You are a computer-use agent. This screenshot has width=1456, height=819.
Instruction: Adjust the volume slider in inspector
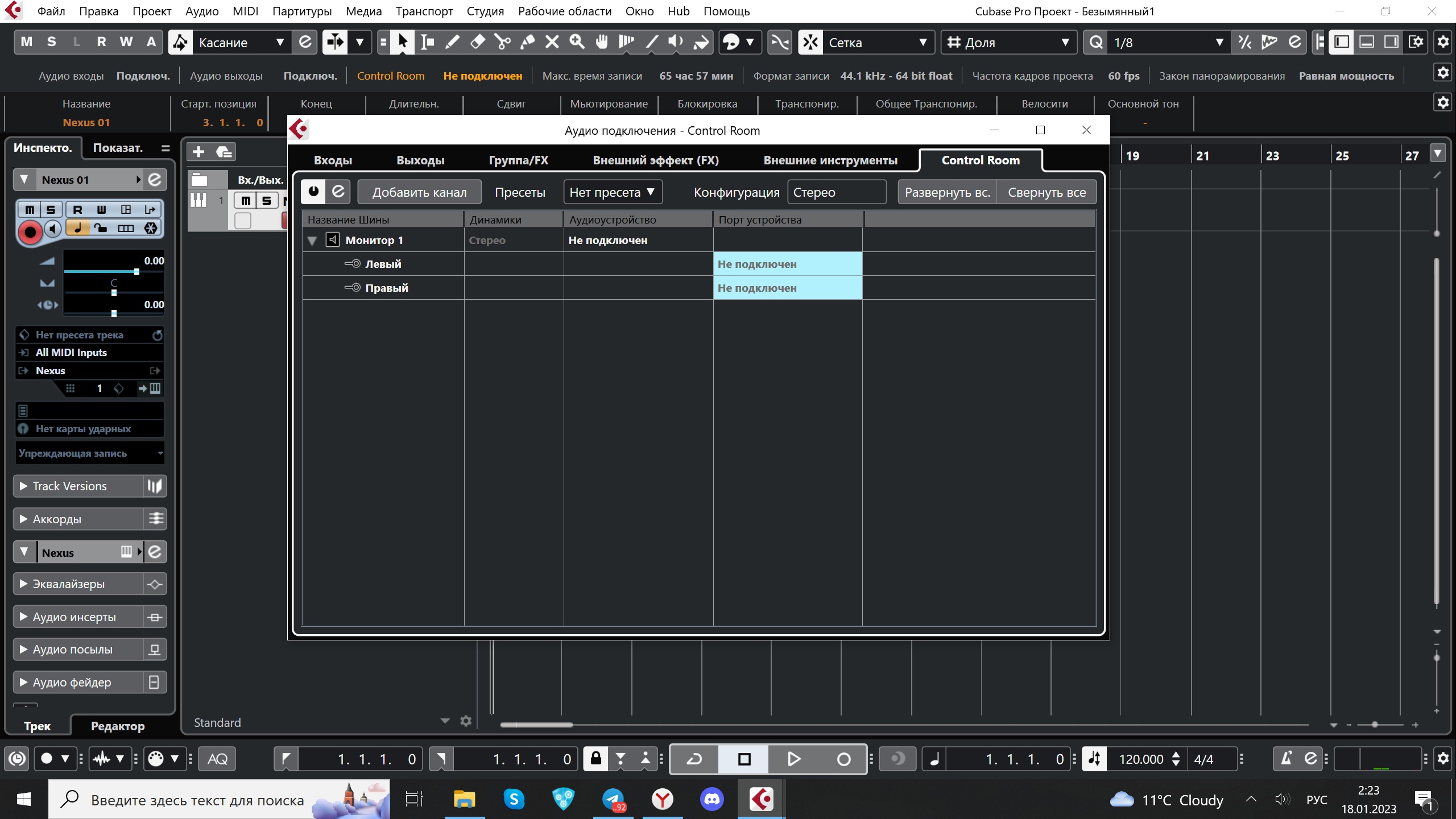(136, 272)
